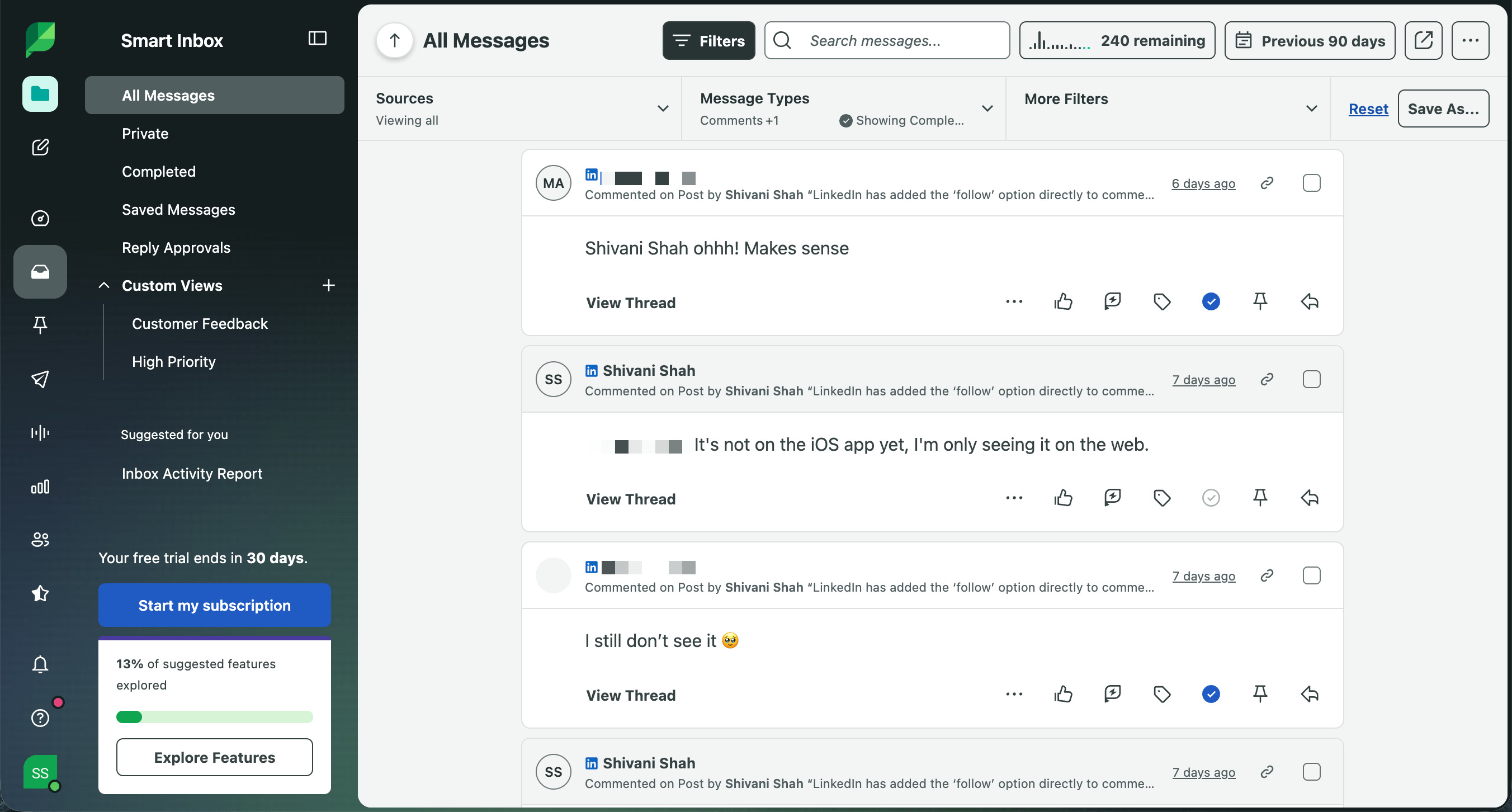
Task: Open the pin icon in left rail
Action: pyautogui.click(x=40, y=325)
